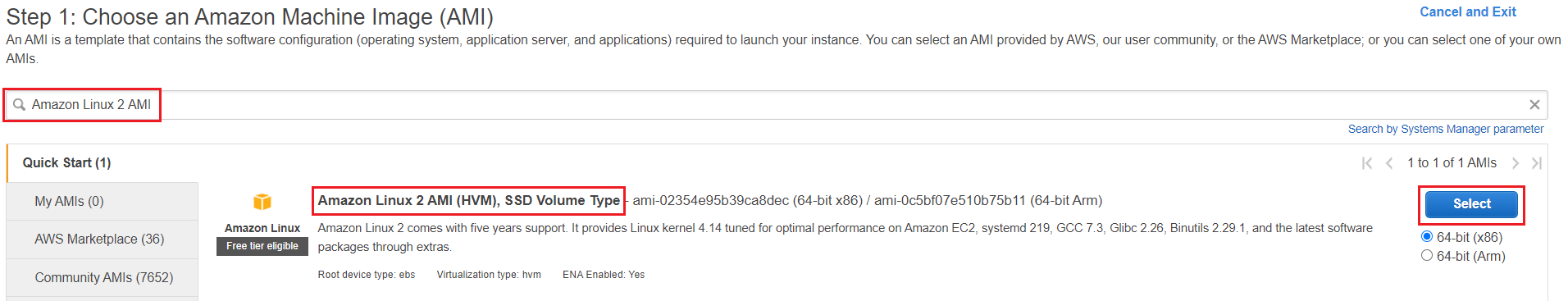Go to next page of AMIs

click(x=1516, y=163)
